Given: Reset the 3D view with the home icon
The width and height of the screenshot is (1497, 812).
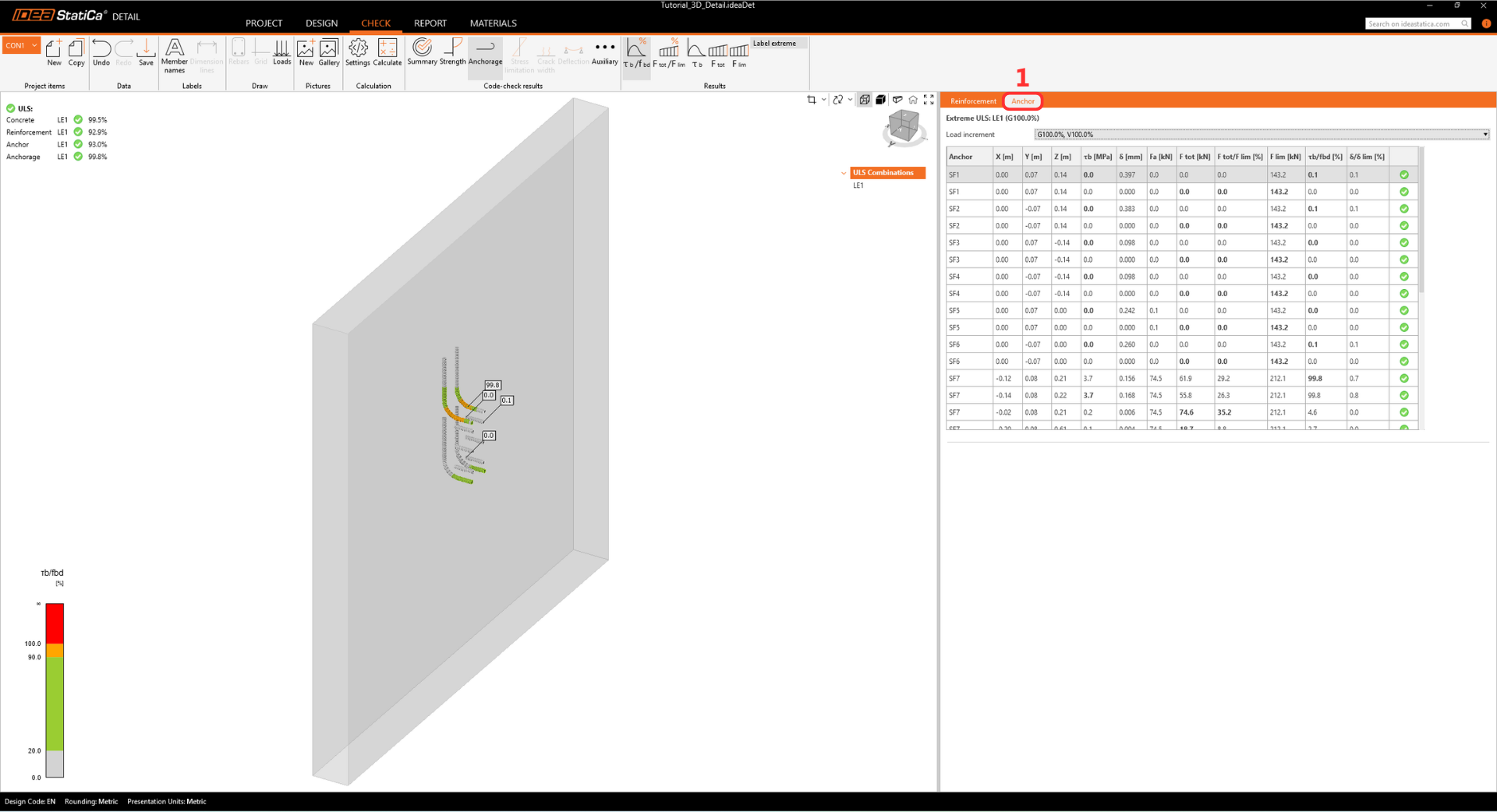Looking at the screenshot, I should (x=913, y=100).
